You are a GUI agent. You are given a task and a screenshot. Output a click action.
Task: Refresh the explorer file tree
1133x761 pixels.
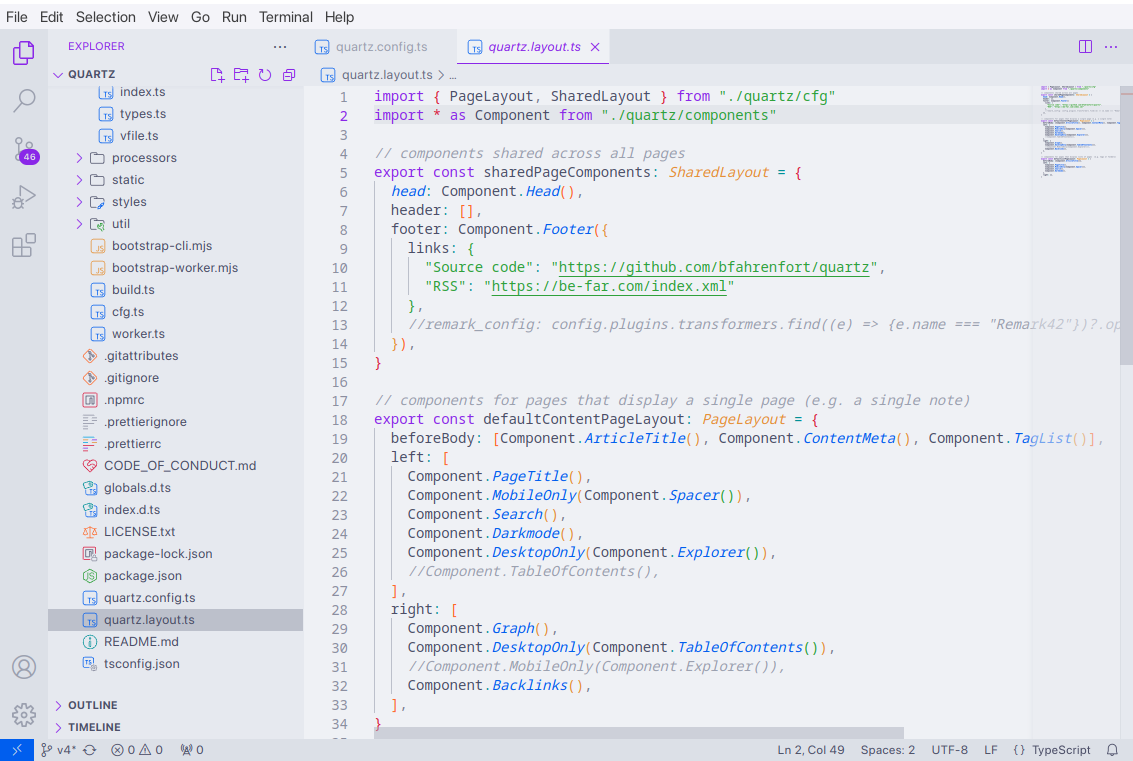[x=265, y=75]
